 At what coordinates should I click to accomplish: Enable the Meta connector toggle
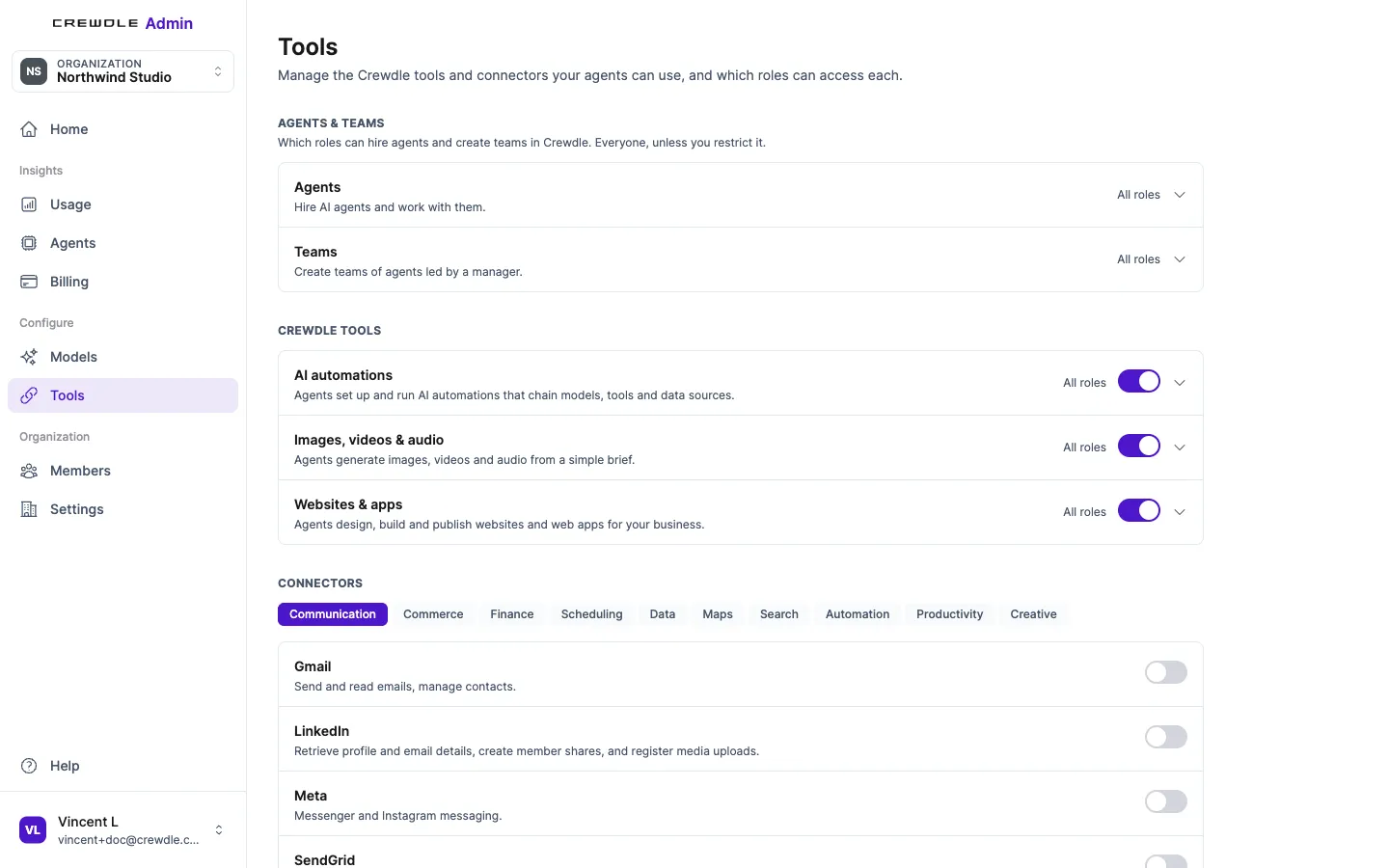(1166, 801)
